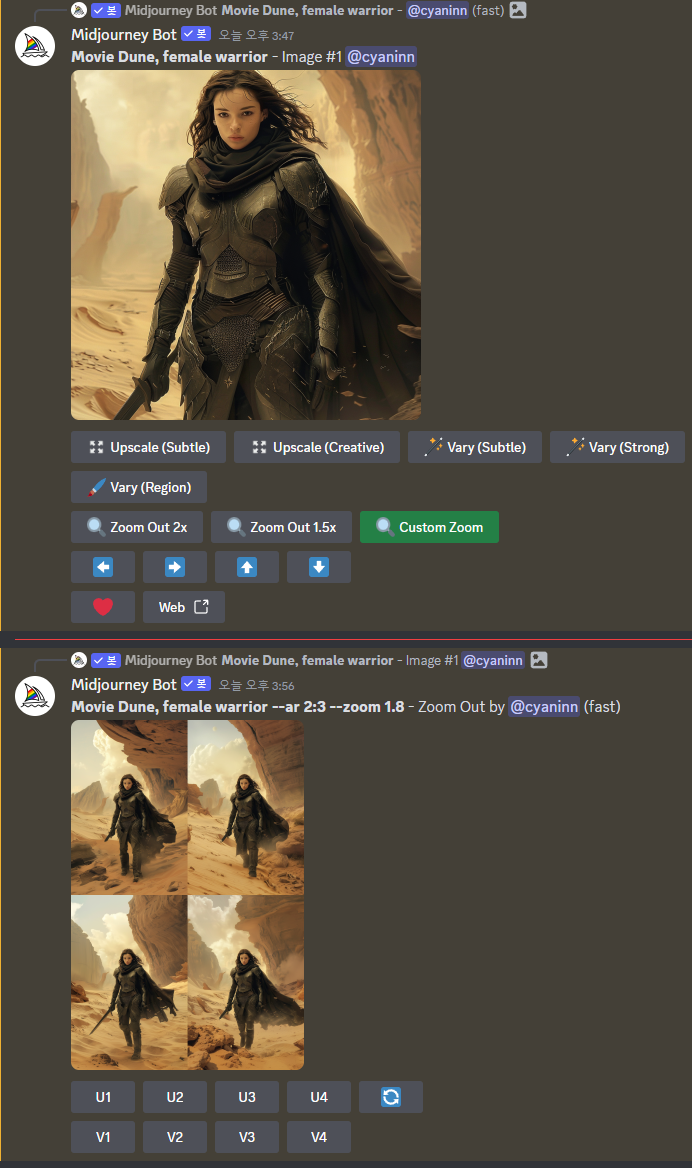The width and height of the screenshot is (692, 1168).
Task: Pan image left with left arrow
Action: tap(103, 568)
